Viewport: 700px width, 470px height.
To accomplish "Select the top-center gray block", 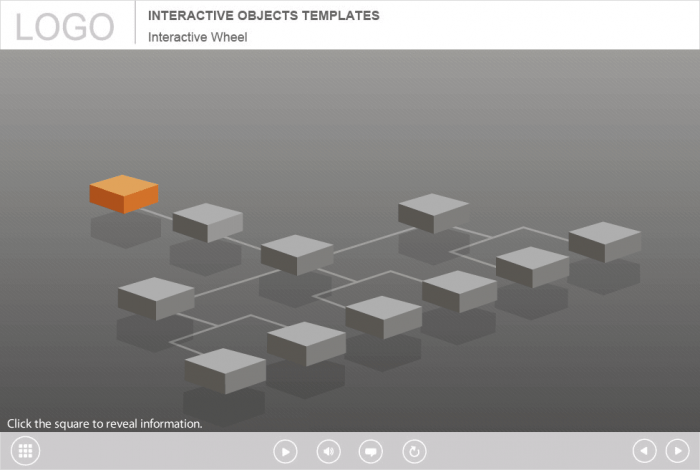I will [433, 212].
